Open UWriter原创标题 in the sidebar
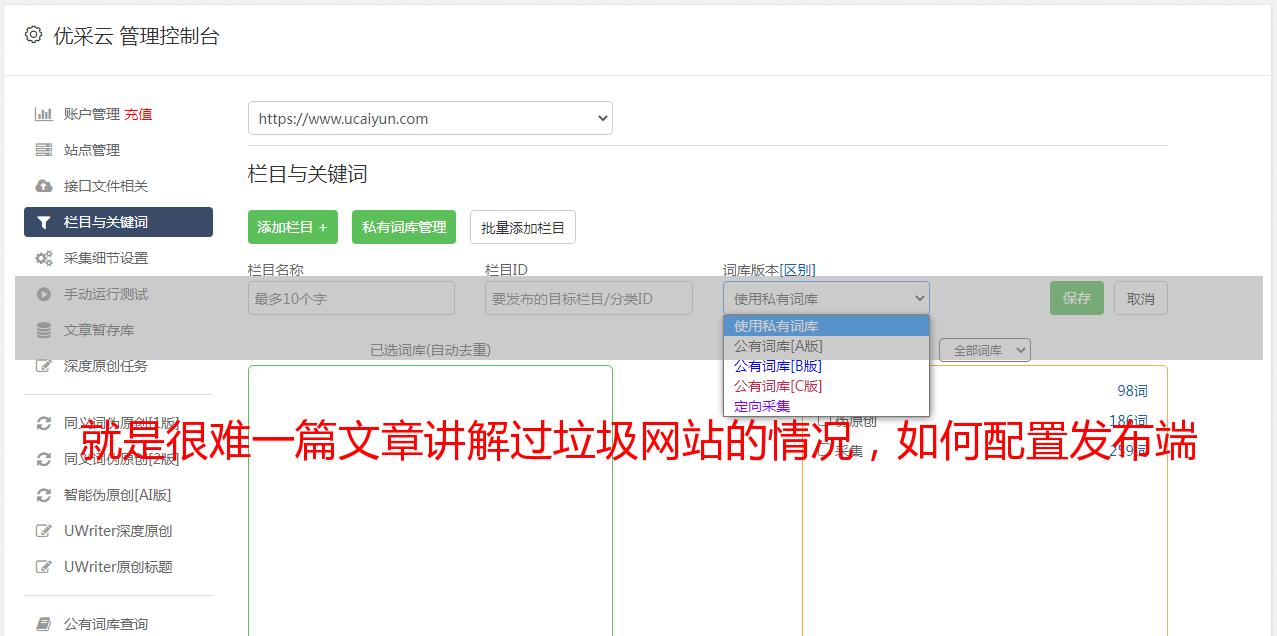This screenshot has width=1277, height=636. [x=118, y=567]
